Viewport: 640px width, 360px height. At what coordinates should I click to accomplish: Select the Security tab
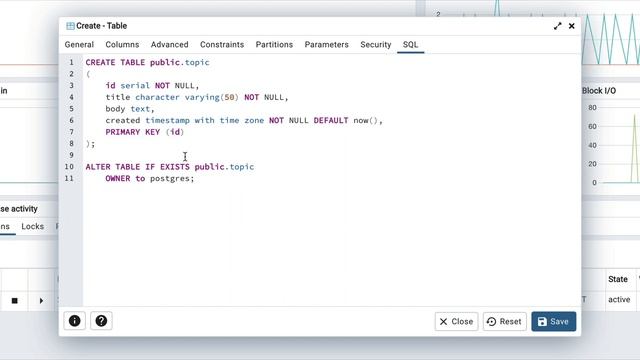click(x=376, y=44)
